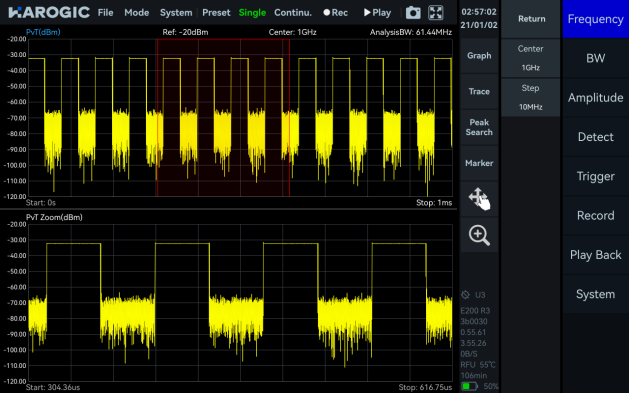Image resolution: width=629 pixels, height=393 pixels.
Task: Start recording with Rec button
Action: pos(336,13)
